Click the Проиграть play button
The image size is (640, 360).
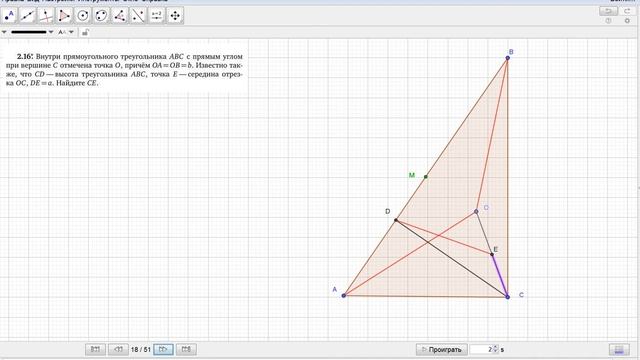tap(442, 349)
